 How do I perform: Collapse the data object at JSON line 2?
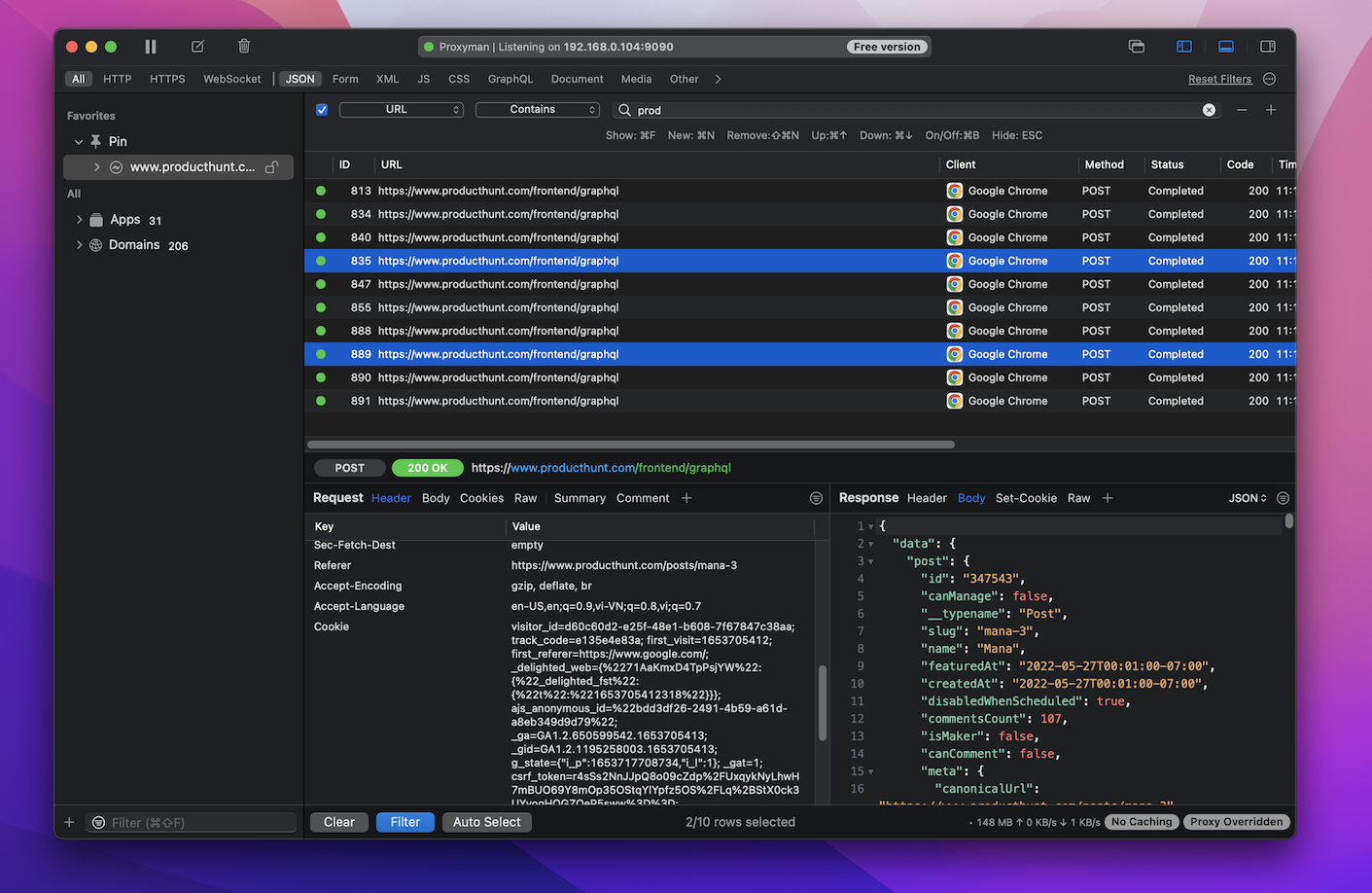[x=870, y=544]
